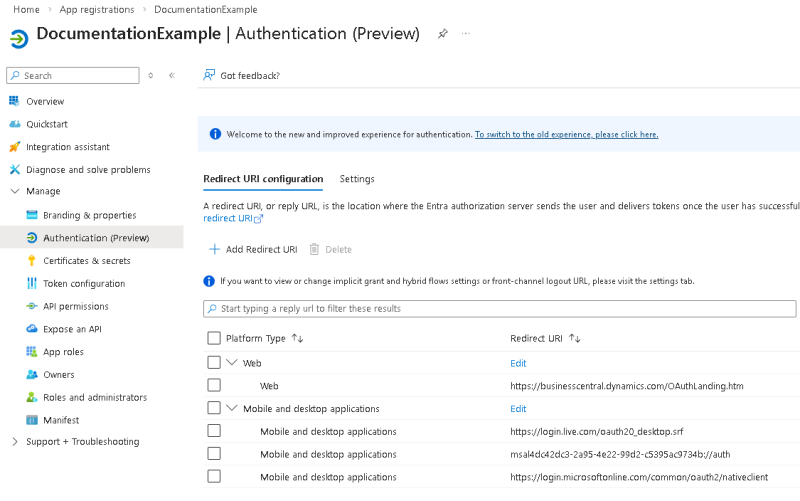This screenshot has width=800, height=501.
Task: Sort by Platform Type arrows icon
Action: click(x=297, y=338)
